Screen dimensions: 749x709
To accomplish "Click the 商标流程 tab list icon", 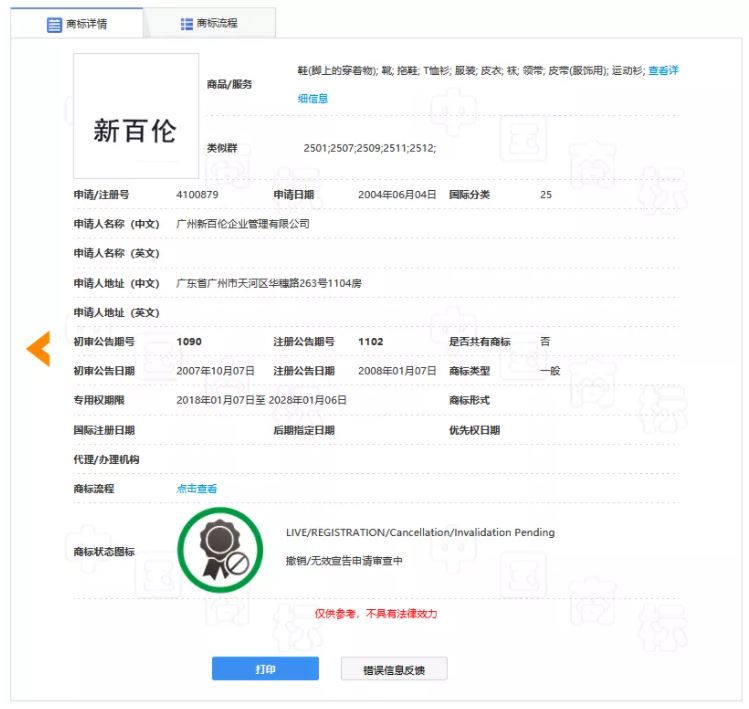I will (187, 24).
